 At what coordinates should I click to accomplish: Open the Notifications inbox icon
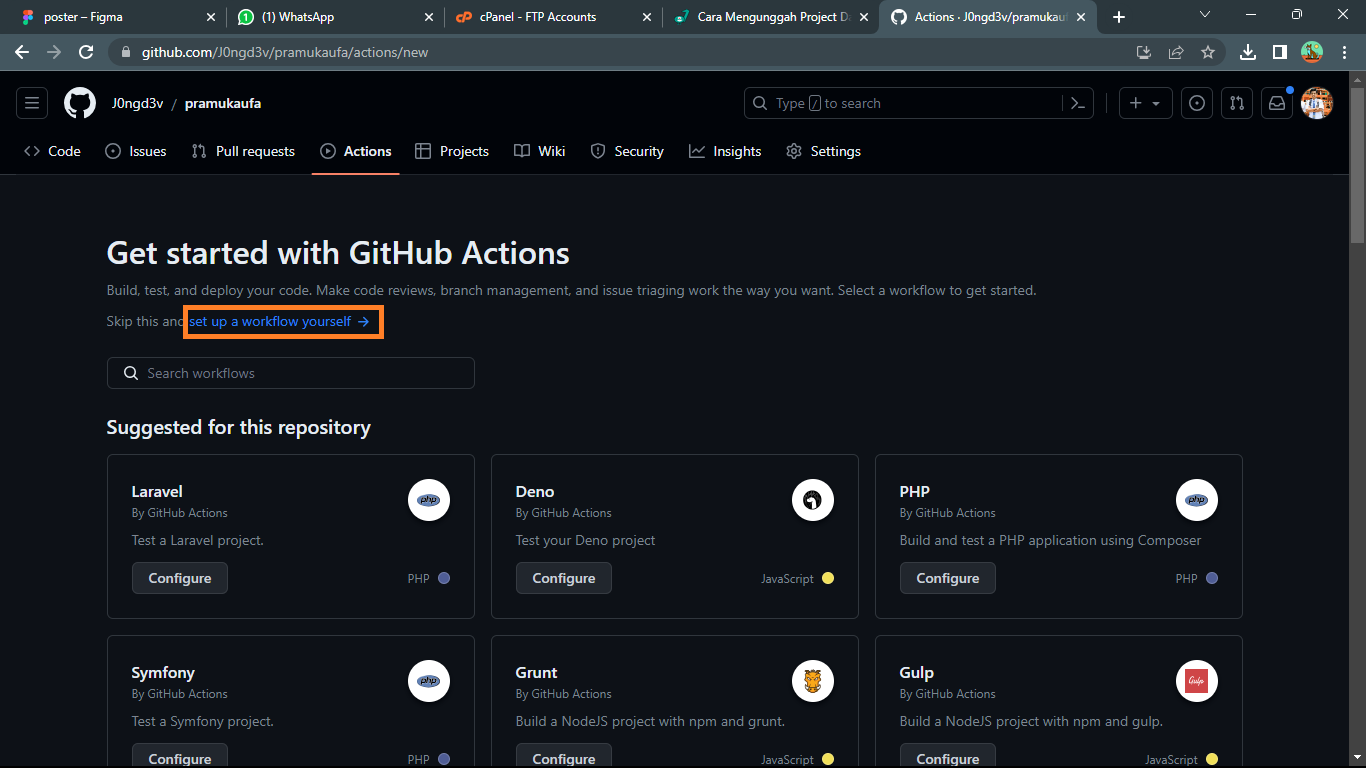(1277, 103)
